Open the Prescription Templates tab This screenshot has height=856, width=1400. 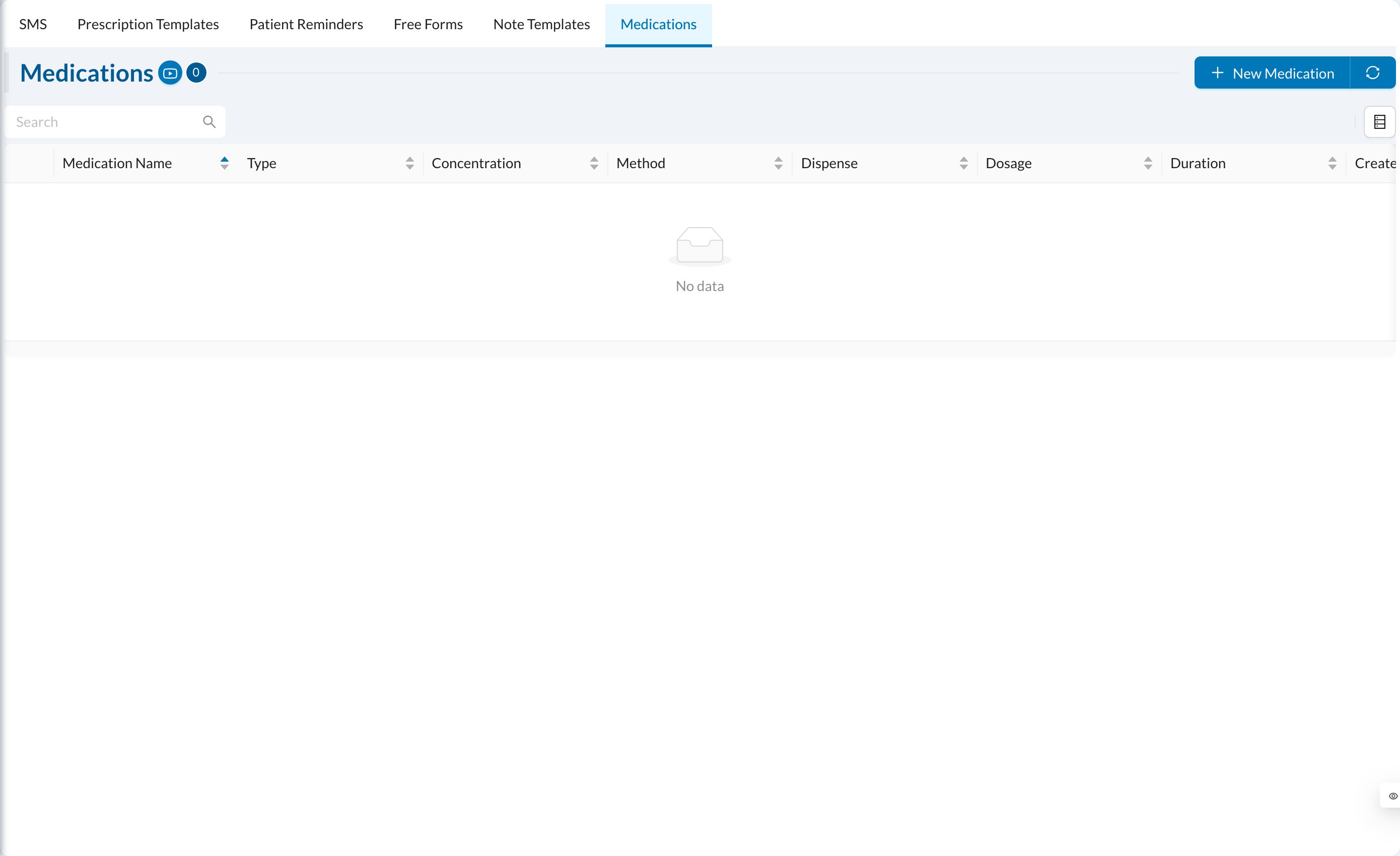click(x=148, y=24)
